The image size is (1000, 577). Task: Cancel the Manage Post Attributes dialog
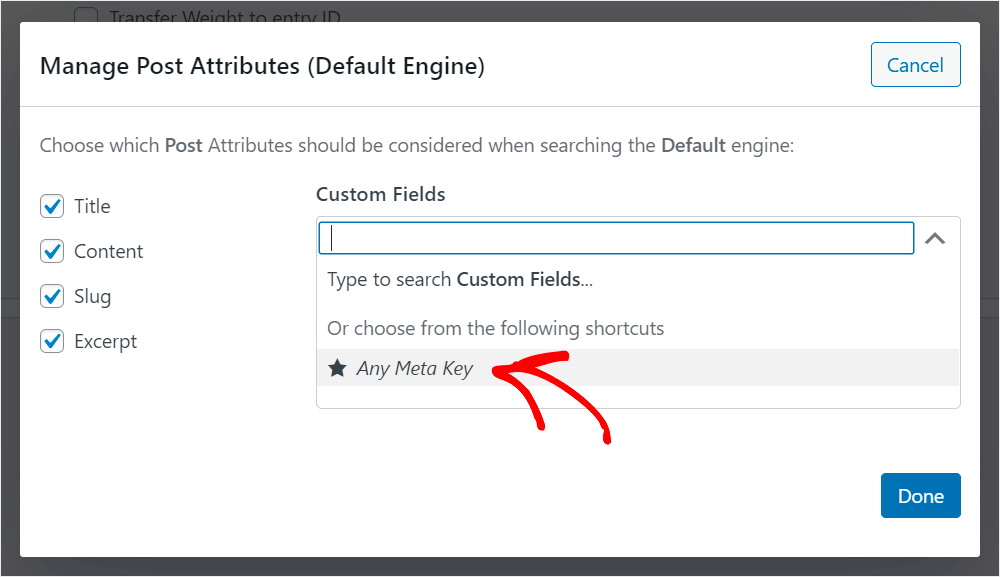coord(915,64)
